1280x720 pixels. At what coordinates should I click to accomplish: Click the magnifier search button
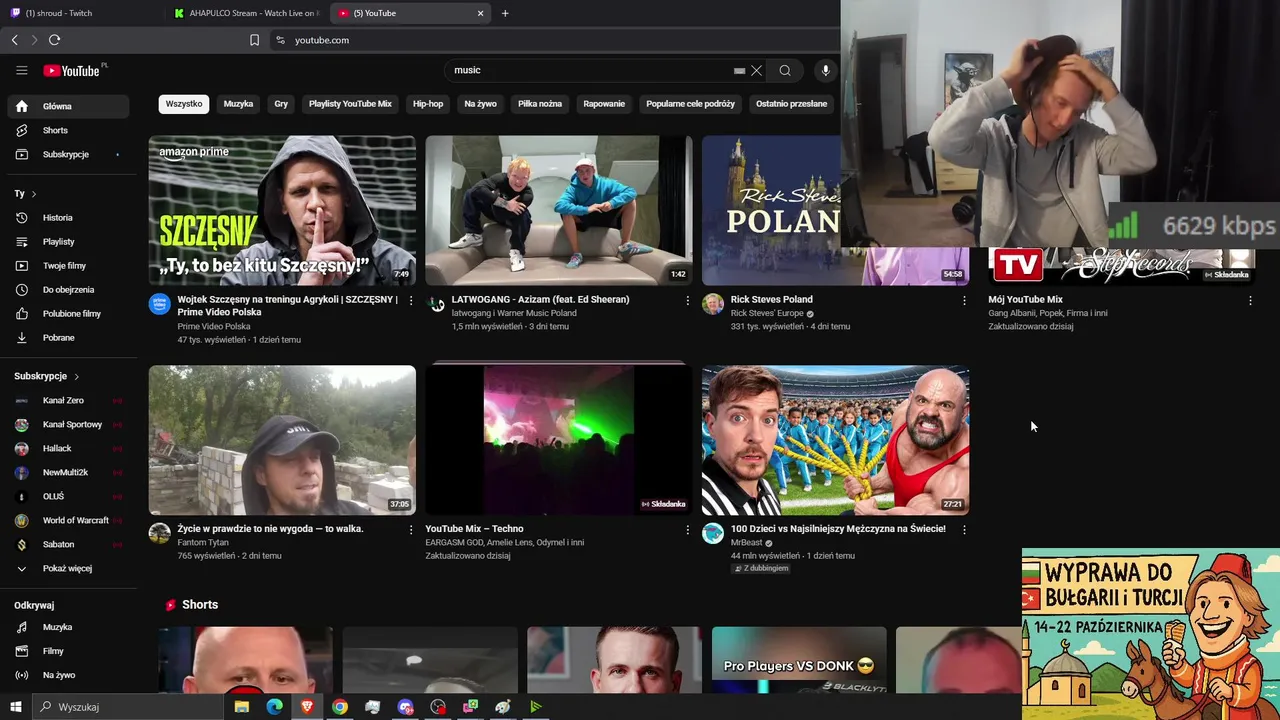[785, 71]
